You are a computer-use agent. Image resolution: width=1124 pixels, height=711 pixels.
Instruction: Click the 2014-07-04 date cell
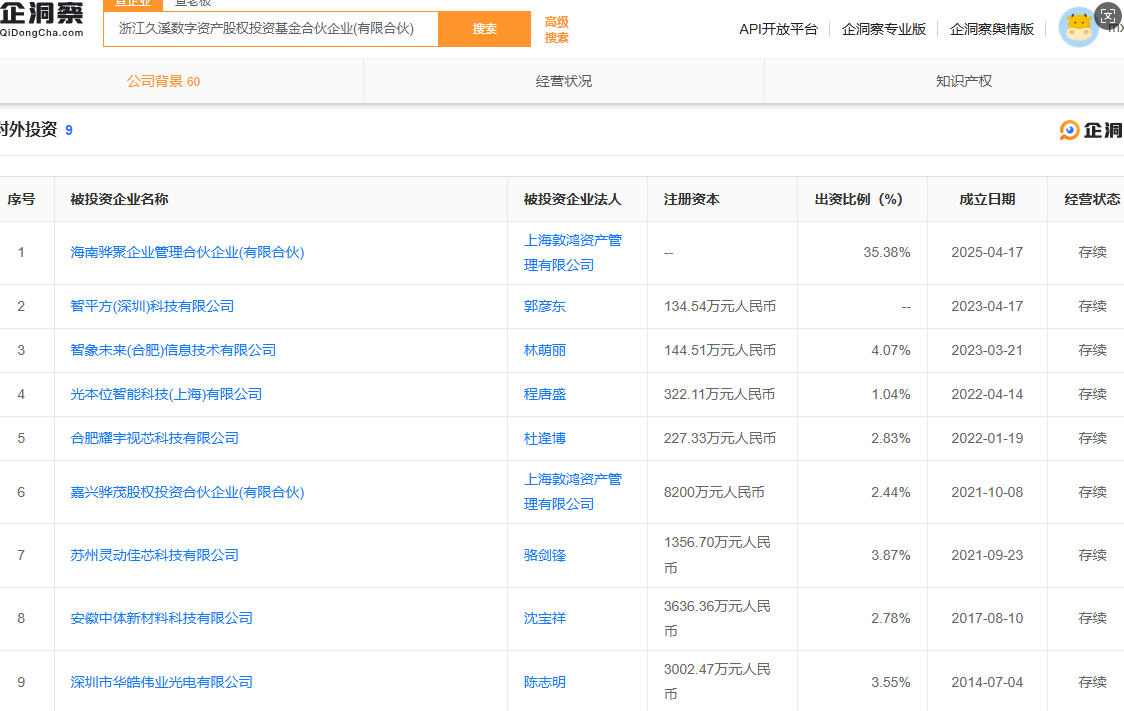987,682
